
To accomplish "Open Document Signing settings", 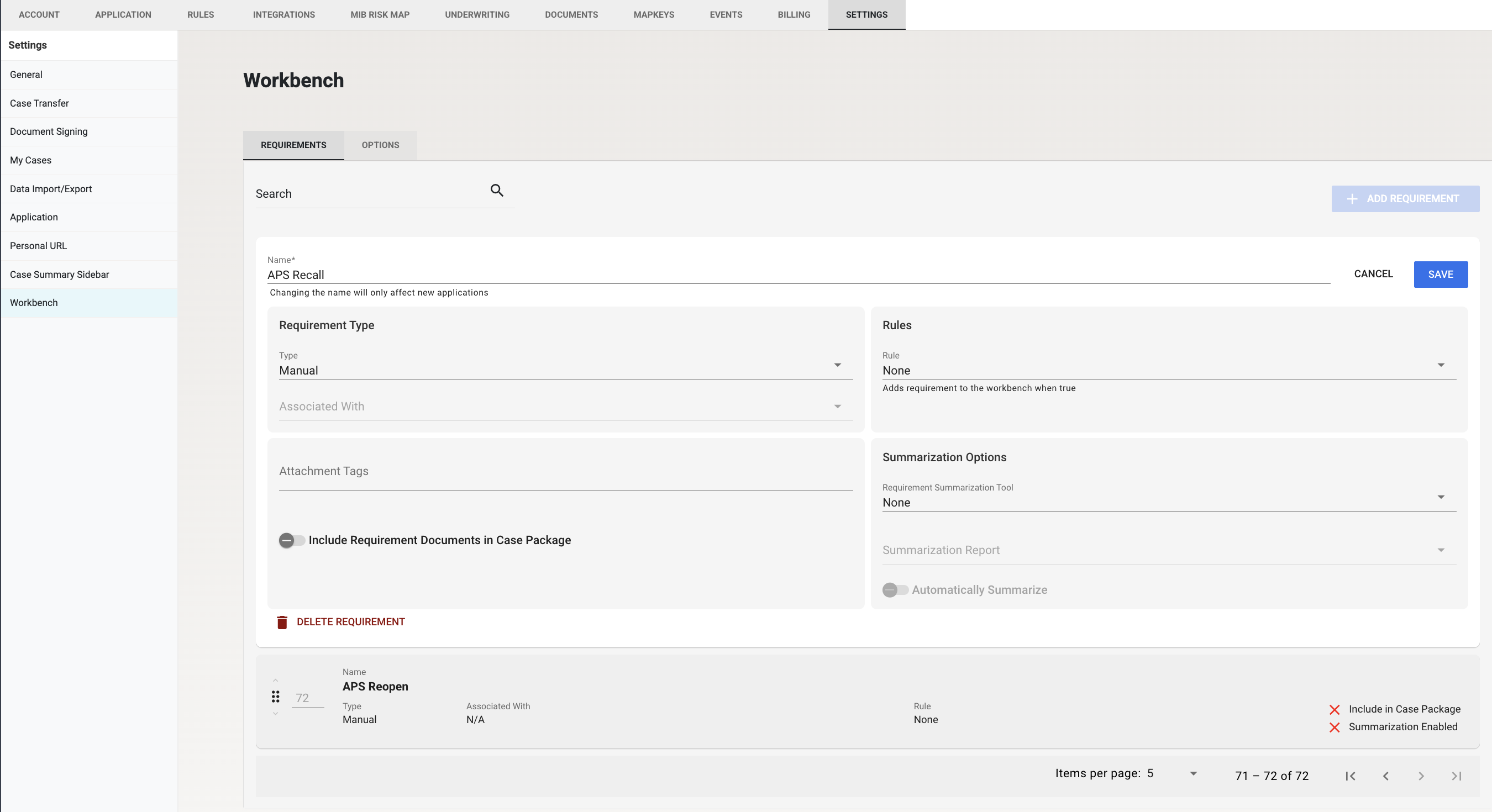I will coord(89,131).
